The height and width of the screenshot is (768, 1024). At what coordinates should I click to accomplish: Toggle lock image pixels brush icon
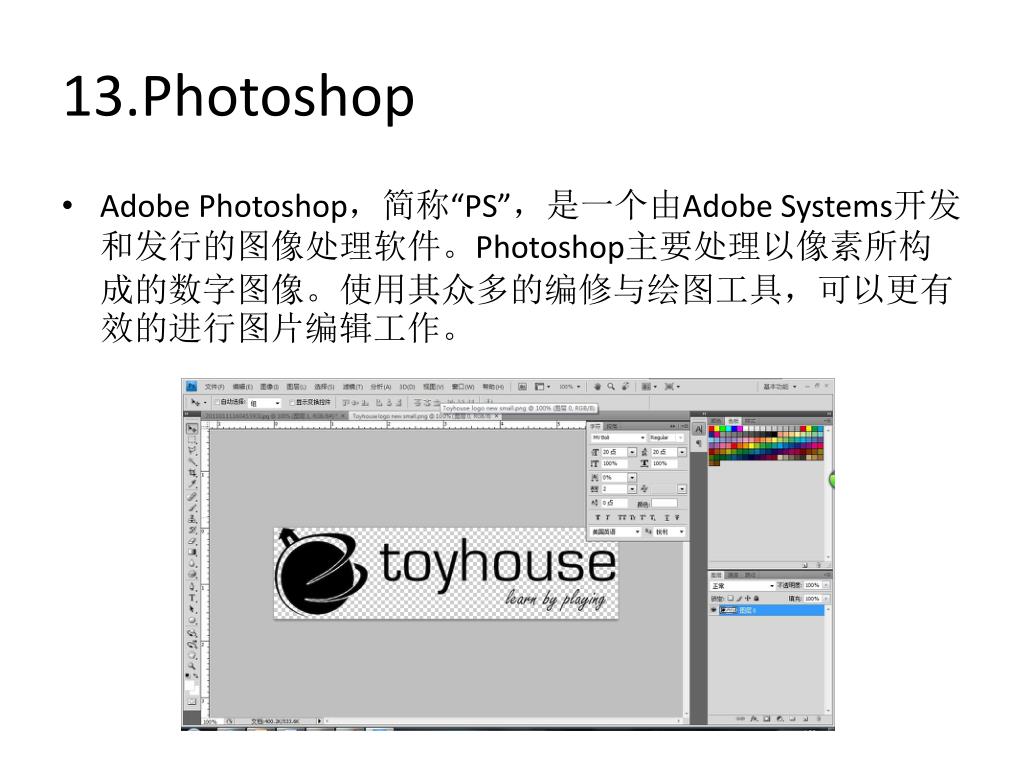click(739, 598)
